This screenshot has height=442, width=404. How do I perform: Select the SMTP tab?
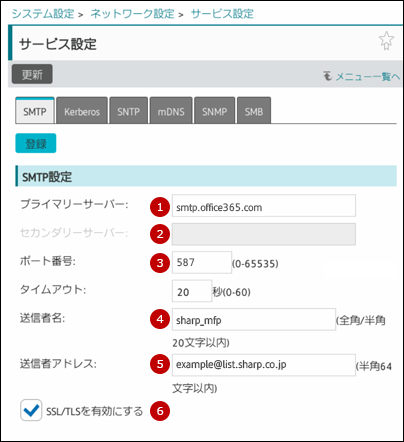click(x=35, y=110)
